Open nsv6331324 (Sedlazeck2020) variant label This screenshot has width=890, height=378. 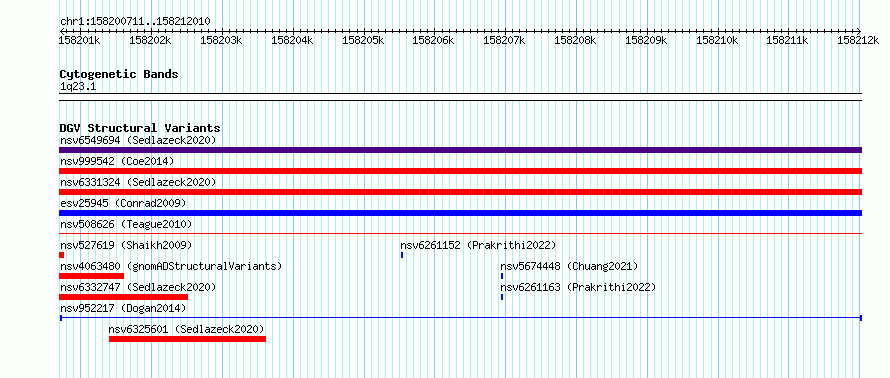[x=138, y=182]
